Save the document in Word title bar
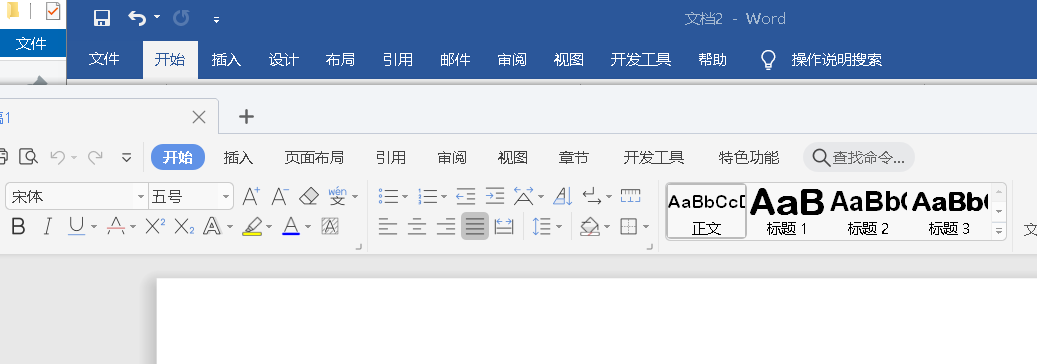Viewport: 1037px width, 364px height. 102,18
